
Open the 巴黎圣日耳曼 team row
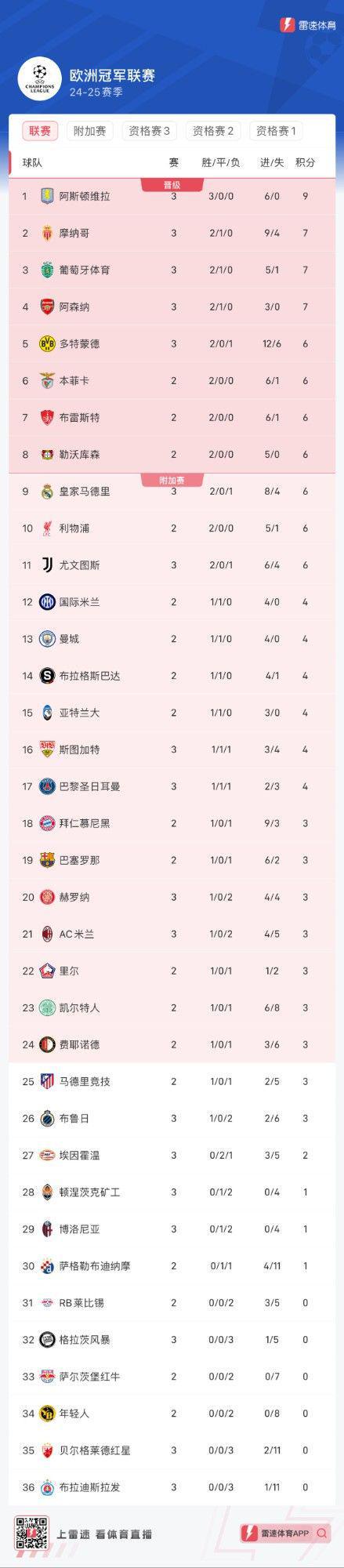click(x=172, y=786)
